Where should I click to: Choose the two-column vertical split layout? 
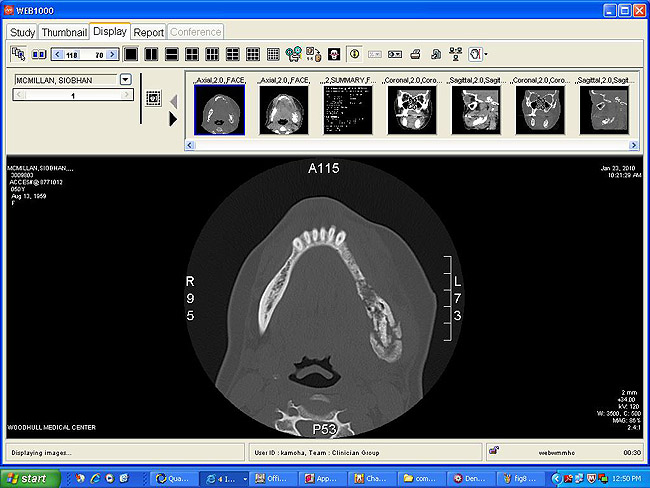(x=151, y=53)
